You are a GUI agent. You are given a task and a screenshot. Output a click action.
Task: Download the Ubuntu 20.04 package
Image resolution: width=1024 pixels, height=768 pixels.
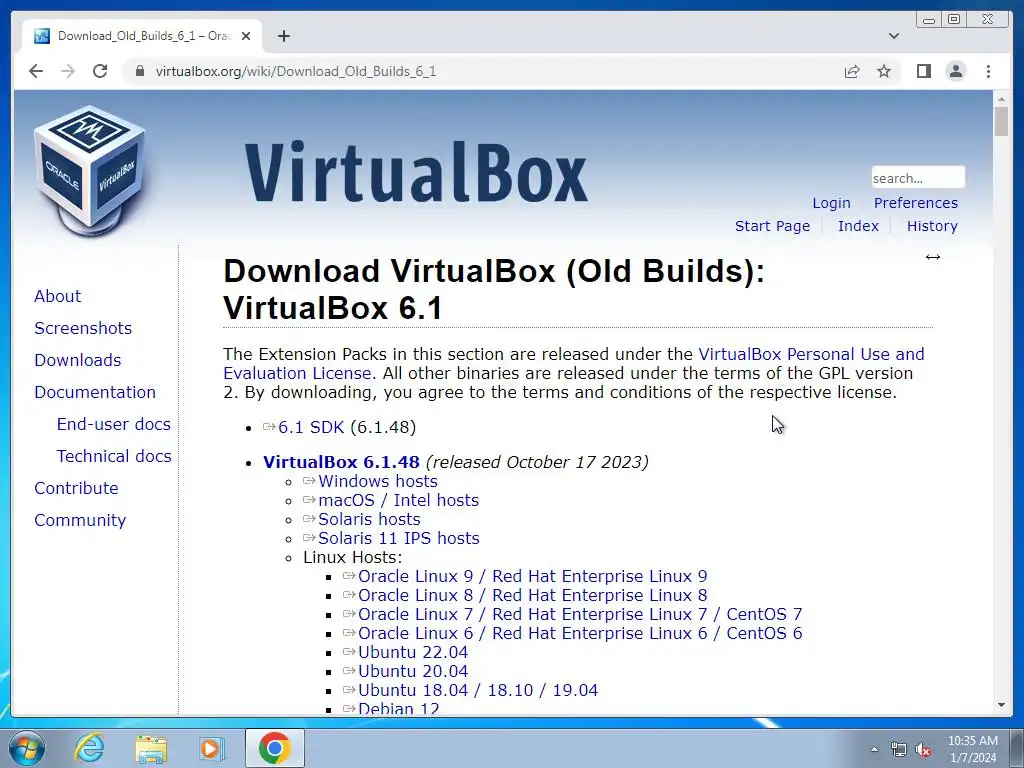[413, 671]
